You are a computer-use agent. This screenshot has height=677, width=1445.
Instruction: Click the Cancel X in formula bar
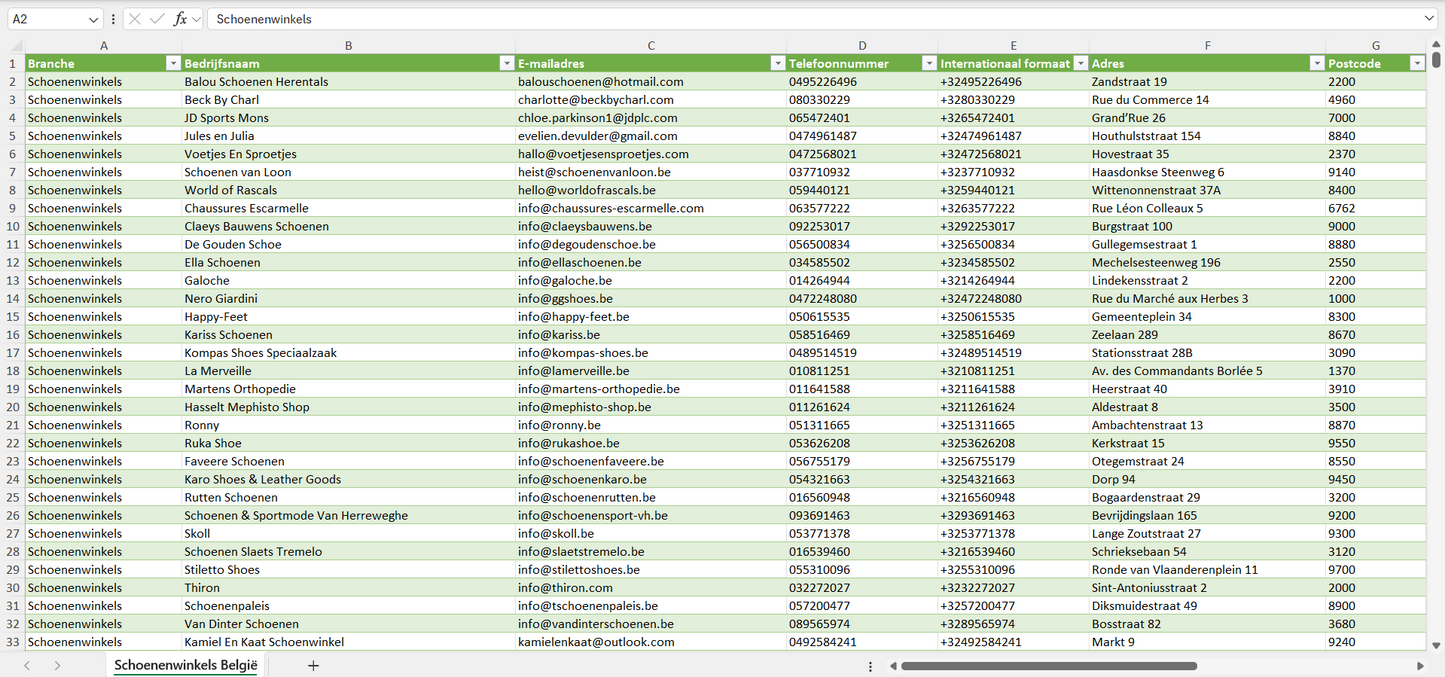[135, 19]
